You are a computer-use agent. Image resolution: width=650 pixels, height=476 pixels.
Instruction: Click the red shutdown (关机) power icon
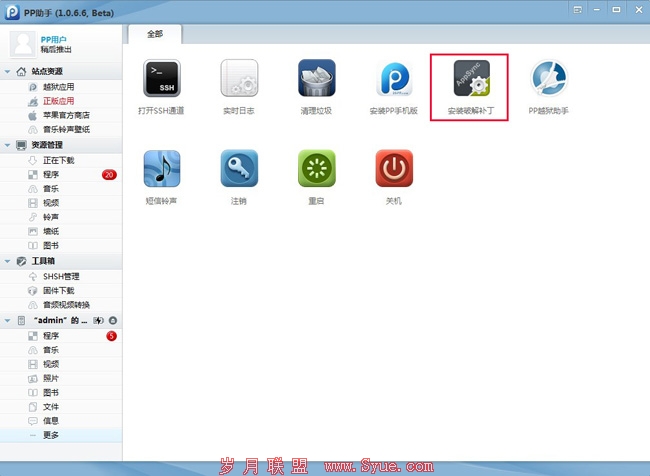[394, 168]
